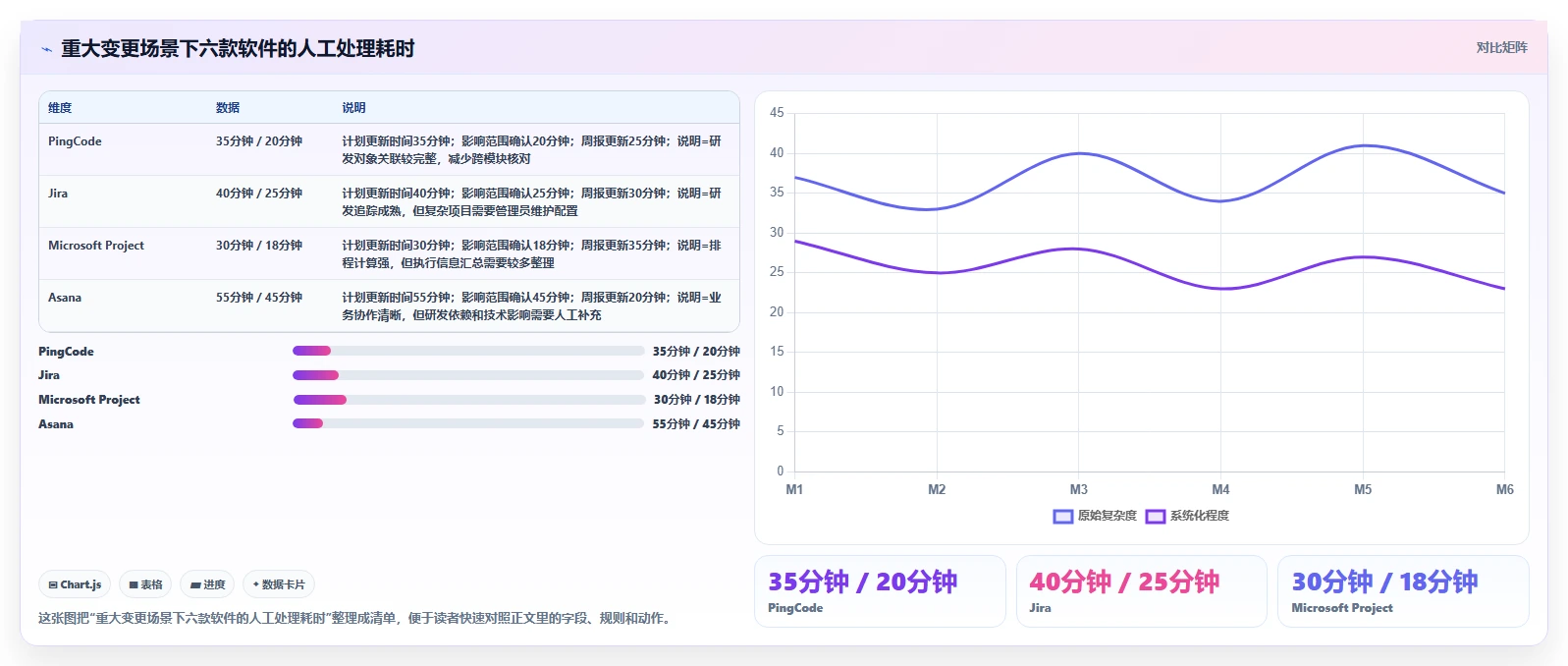Click the upper line peak at M3

(x=1079, y=153)
